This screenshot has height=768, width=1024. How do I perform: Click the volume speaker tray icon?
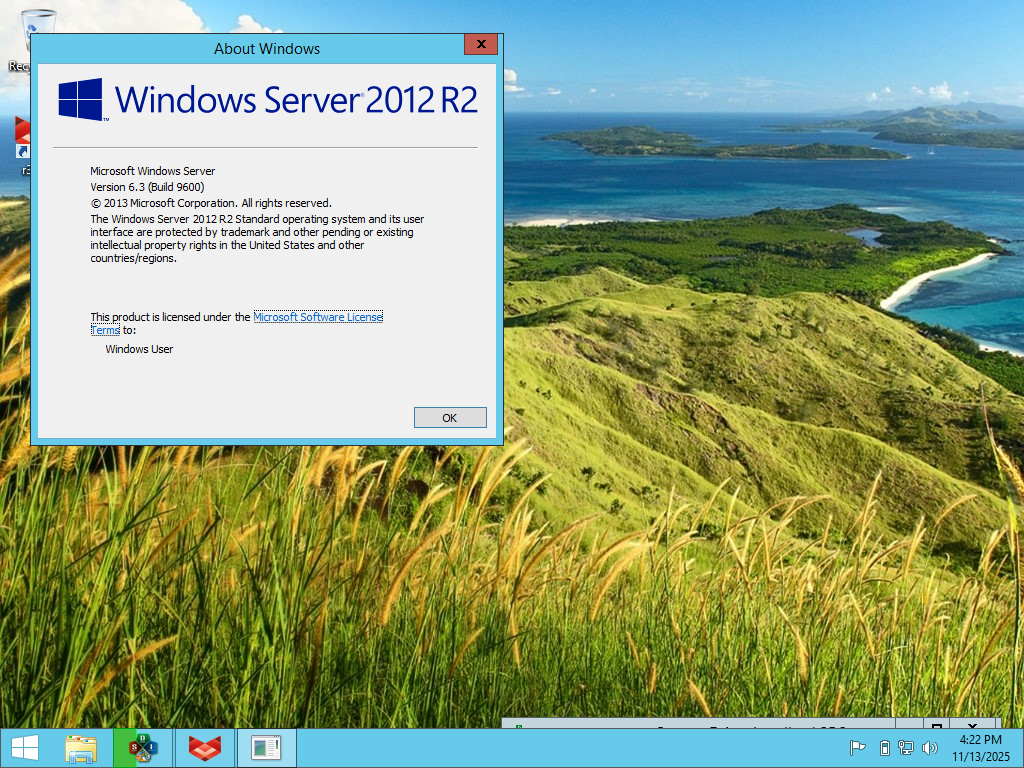click(929, 748)
